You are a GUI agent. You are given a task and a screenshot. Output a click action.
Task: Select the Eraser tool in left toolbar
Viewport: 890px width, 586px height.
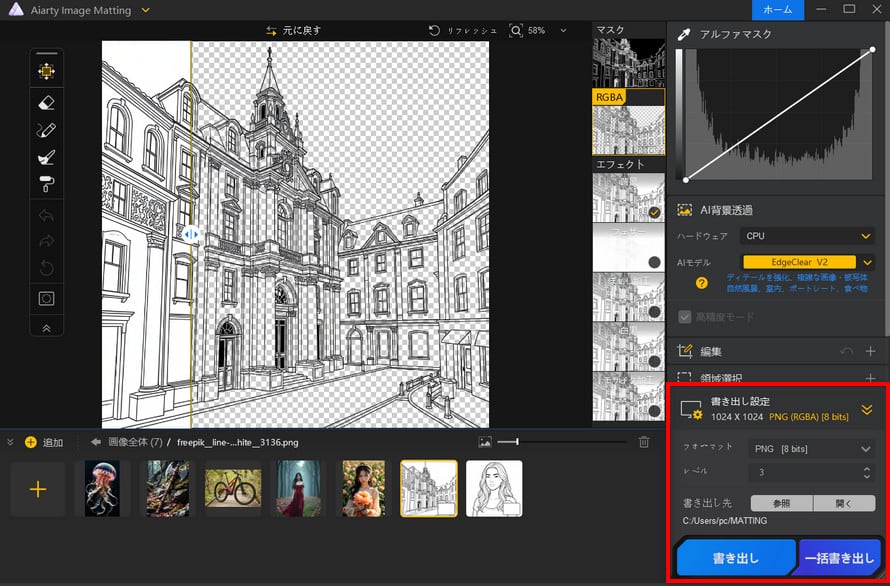[46, 102]
